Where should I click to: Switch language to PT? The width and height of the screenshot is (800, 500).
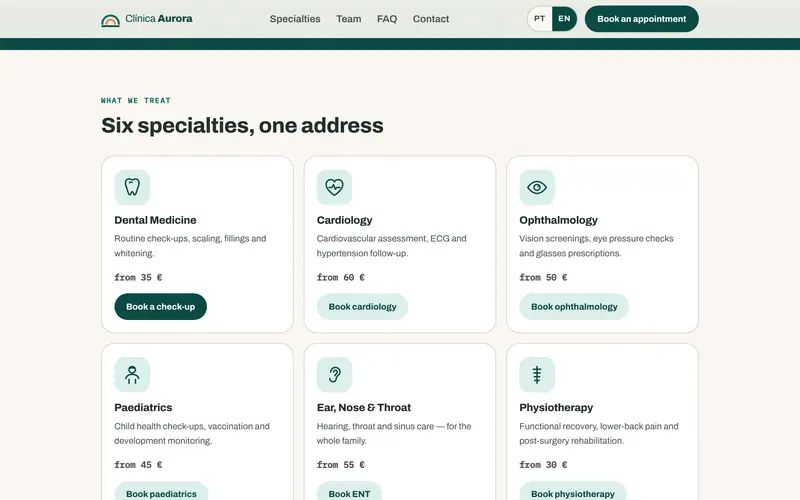click(540, 19)
